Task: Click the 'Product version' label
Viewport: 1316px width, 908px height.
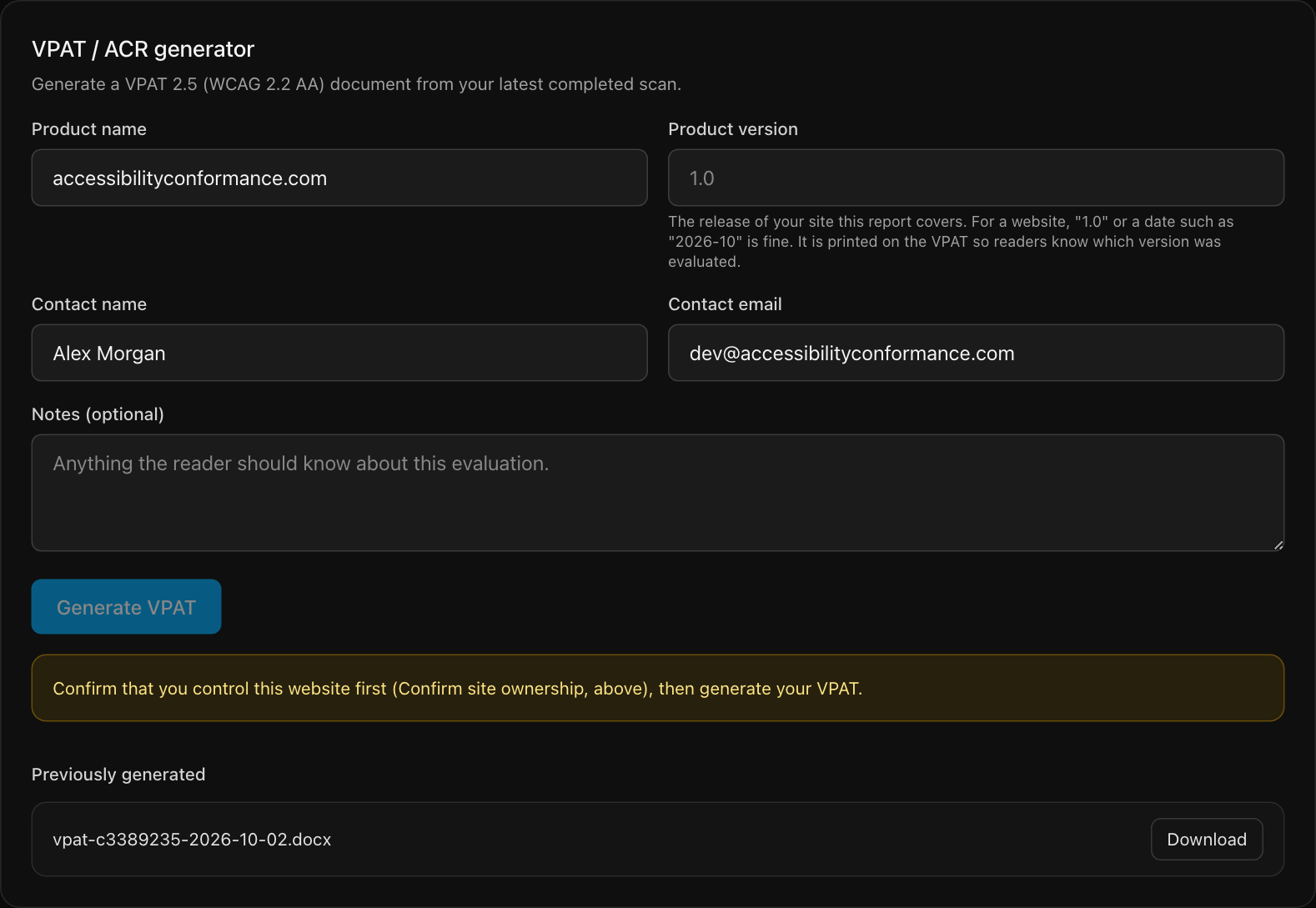Action: coord(733,129)
